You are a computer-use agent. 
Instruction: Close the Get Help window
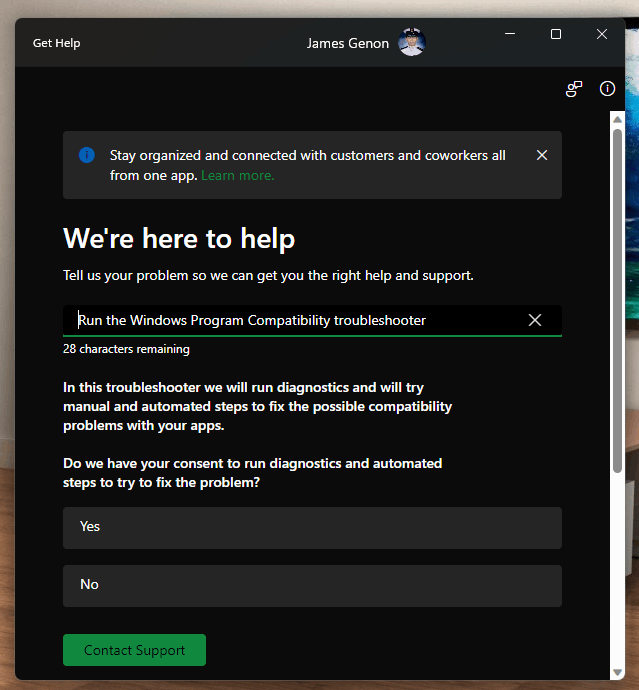[602, 34]
